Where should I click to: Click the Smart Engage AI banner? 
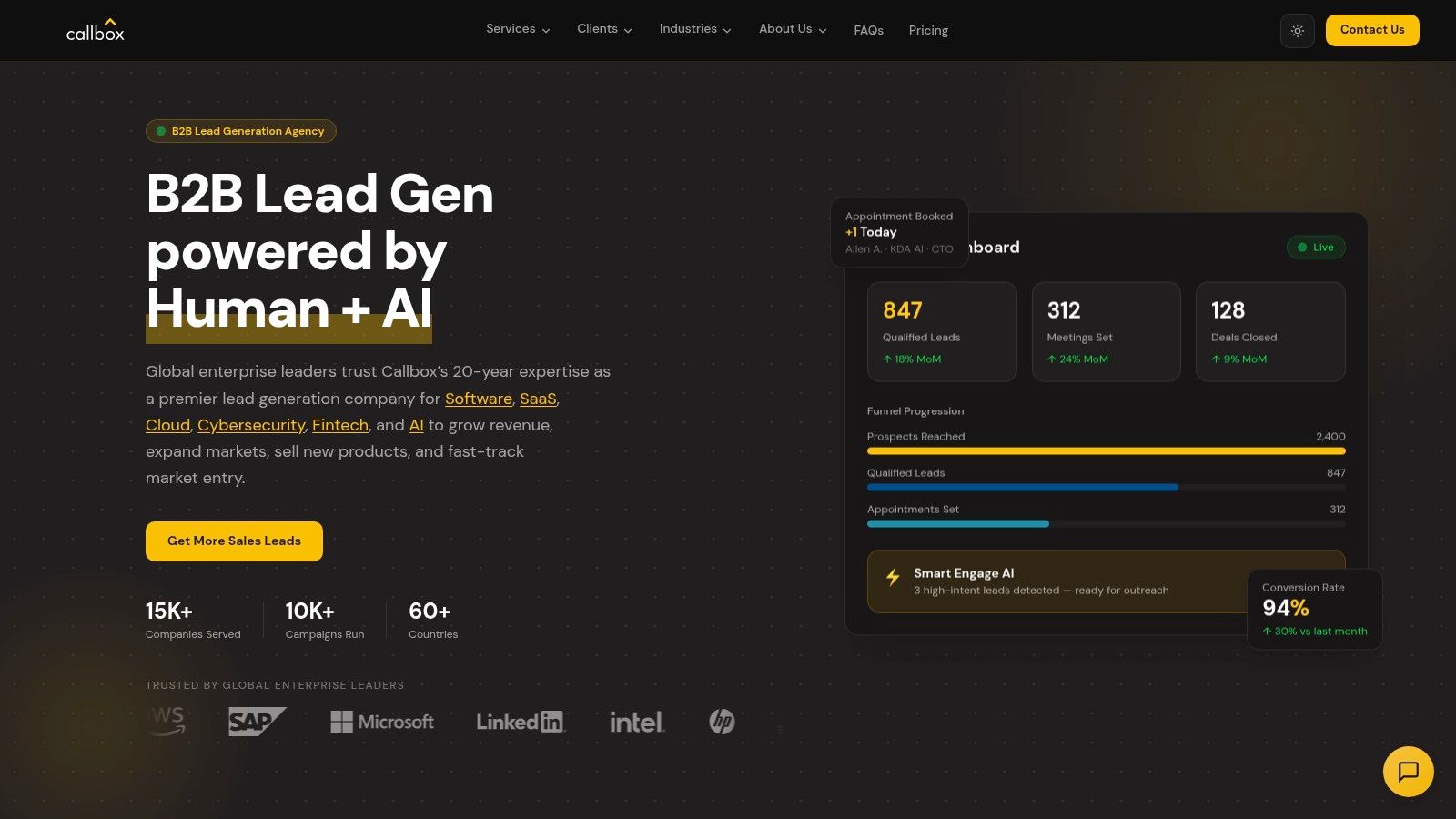(1107, 581)
